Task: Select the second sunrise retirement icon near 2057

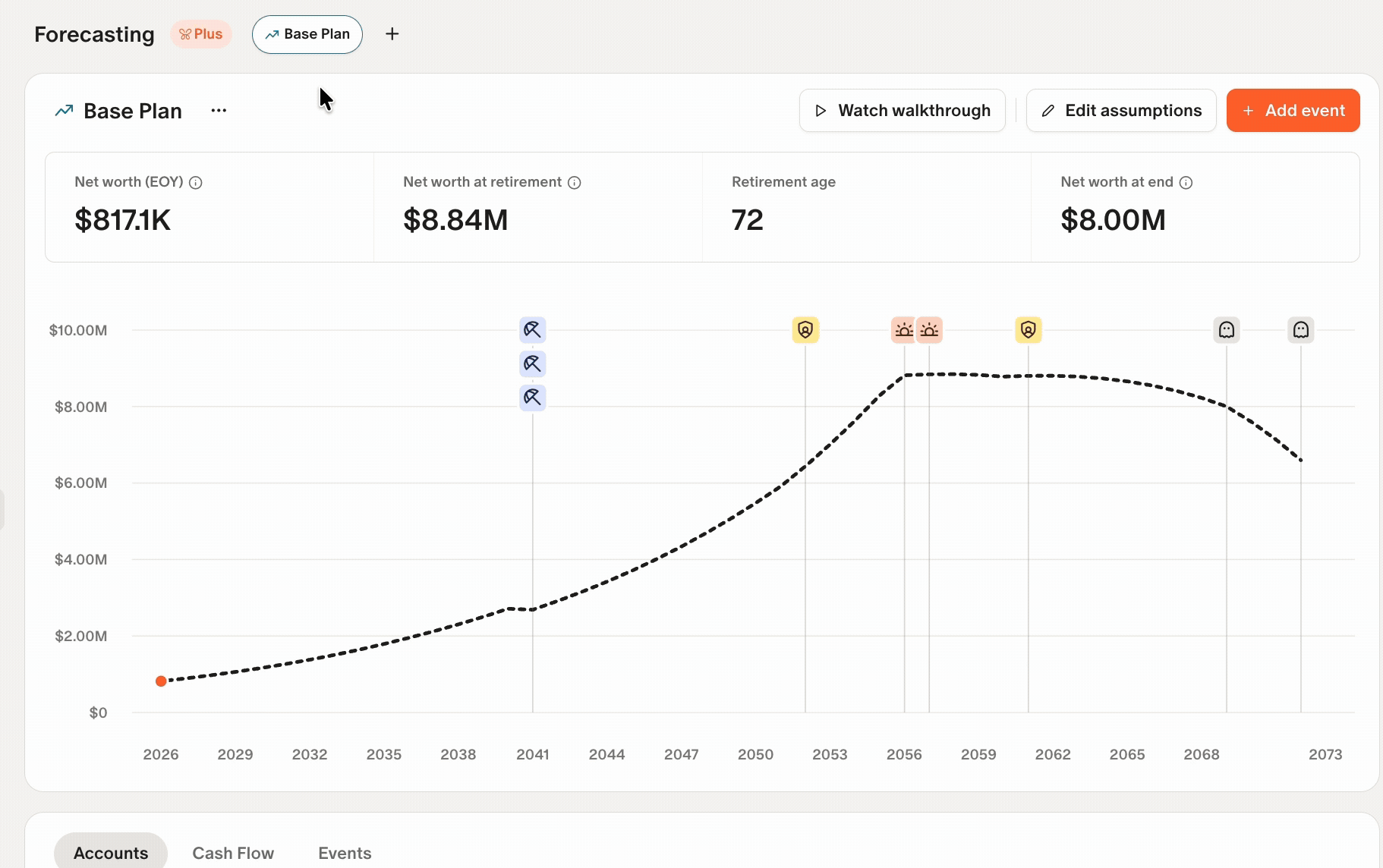Action: [930, 330]
